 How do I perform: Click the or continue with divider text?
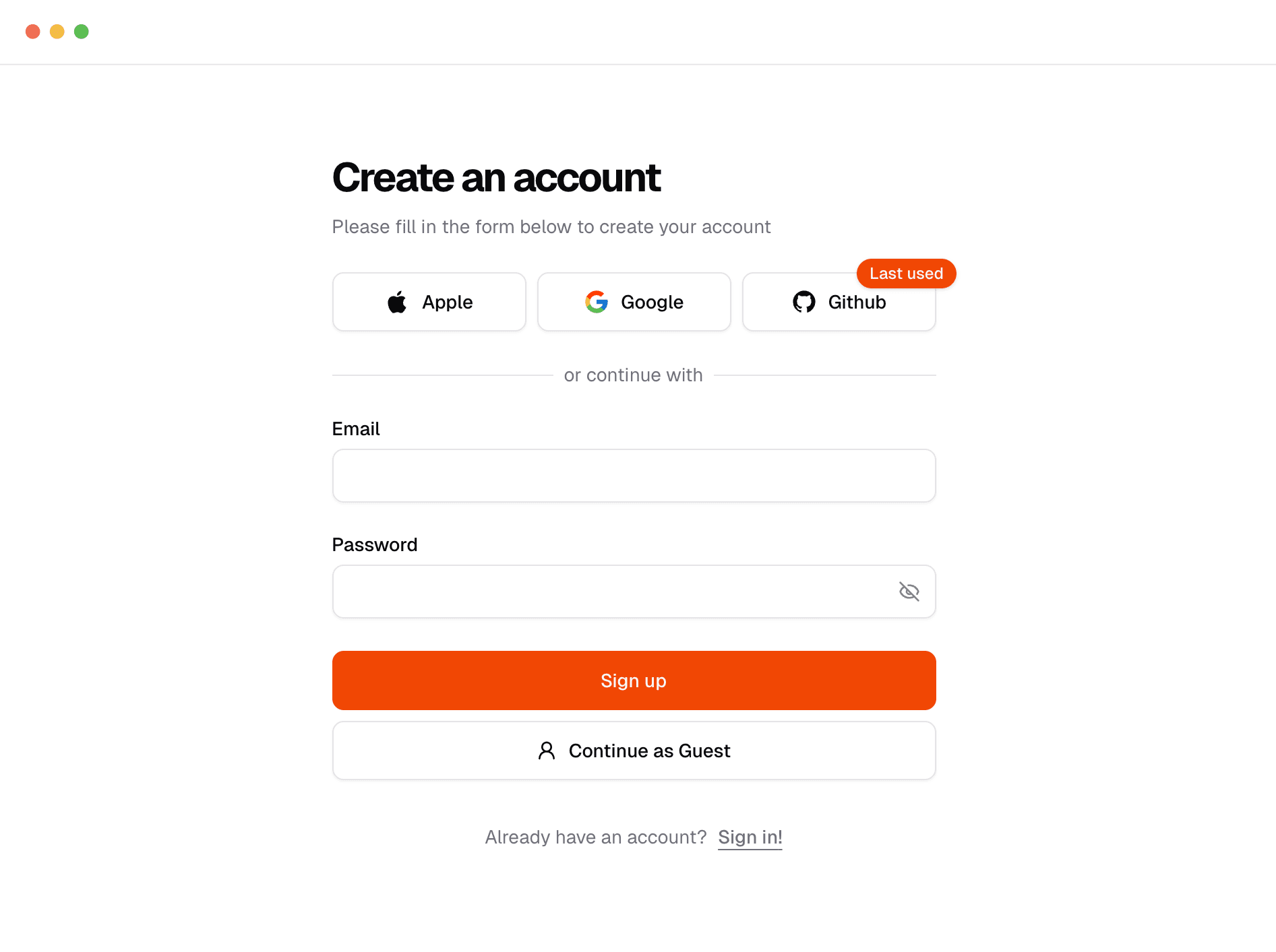pos(633,375)
